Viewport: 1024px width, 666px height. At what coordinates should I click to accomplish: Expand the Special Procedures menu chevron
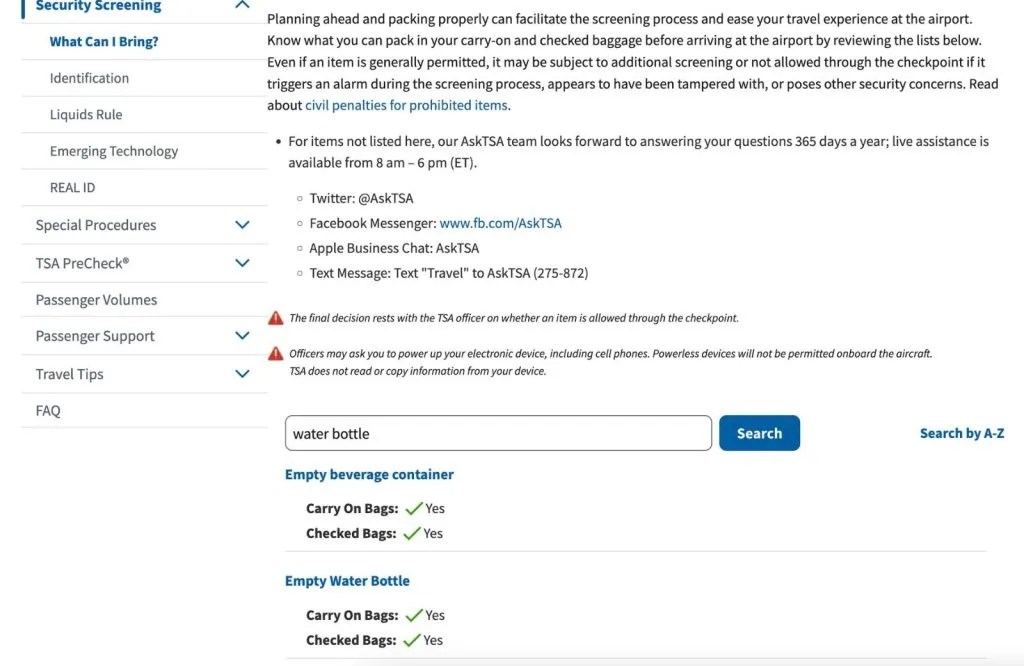tap(242, 225)
